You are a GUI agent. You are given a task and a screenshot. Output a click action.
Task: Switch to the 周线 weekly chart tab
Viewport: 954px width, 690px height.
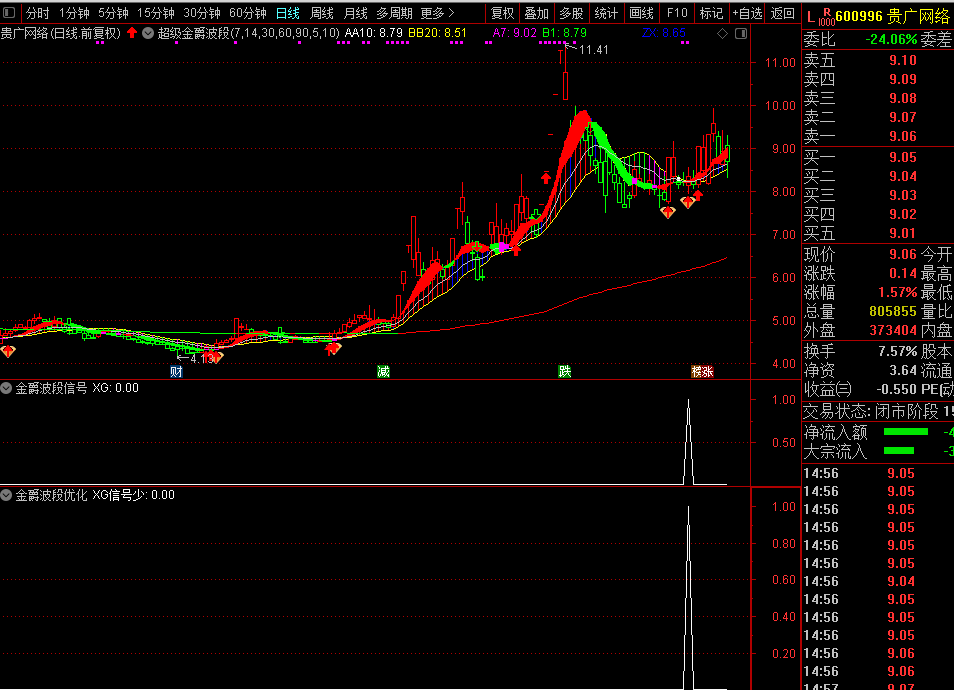coord(322,13)
